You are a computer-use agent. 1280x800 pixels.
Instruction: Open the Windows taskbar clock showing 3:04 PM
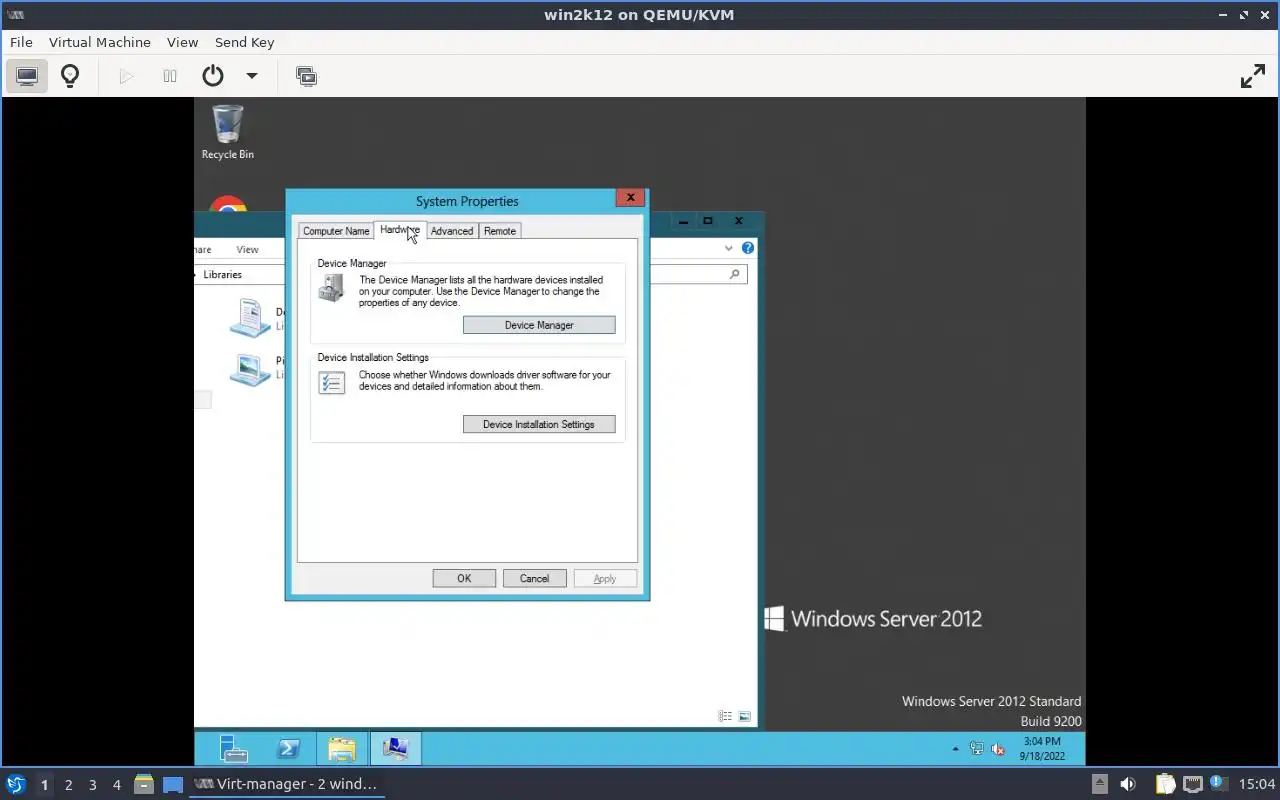pos(1041,748)
